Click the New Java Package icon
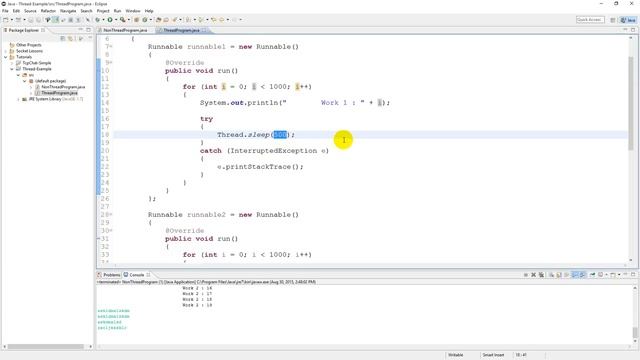This screenshot has width=640, height=360. pyautogui.click(x=136, y=20)
